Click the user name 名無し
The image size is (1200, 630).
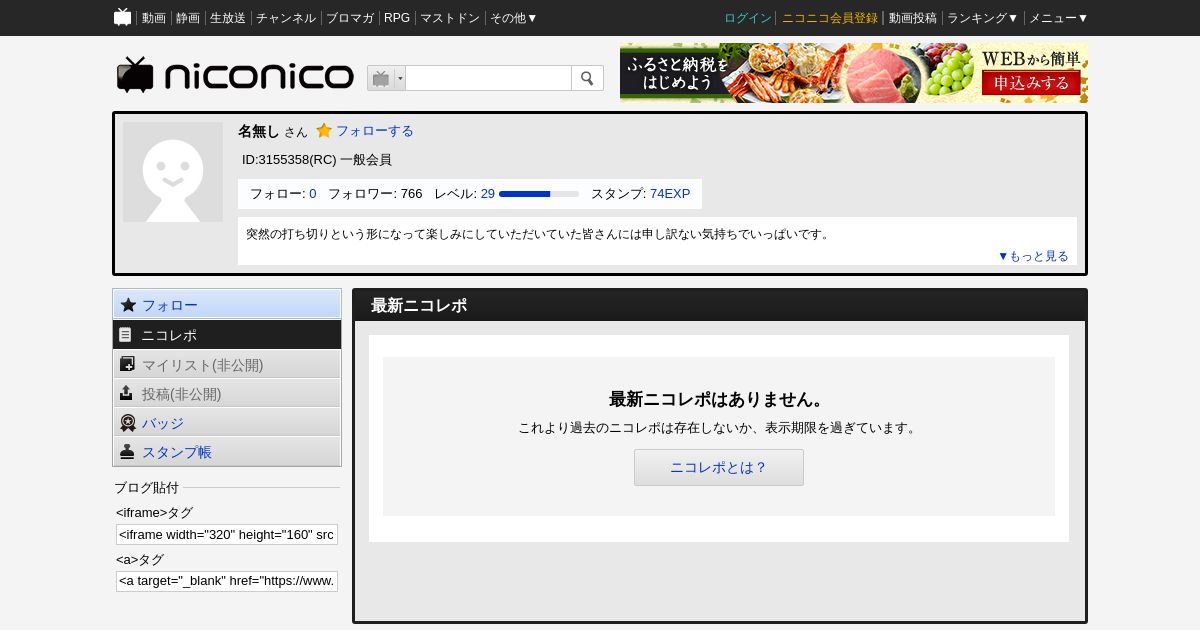[258, 131]
